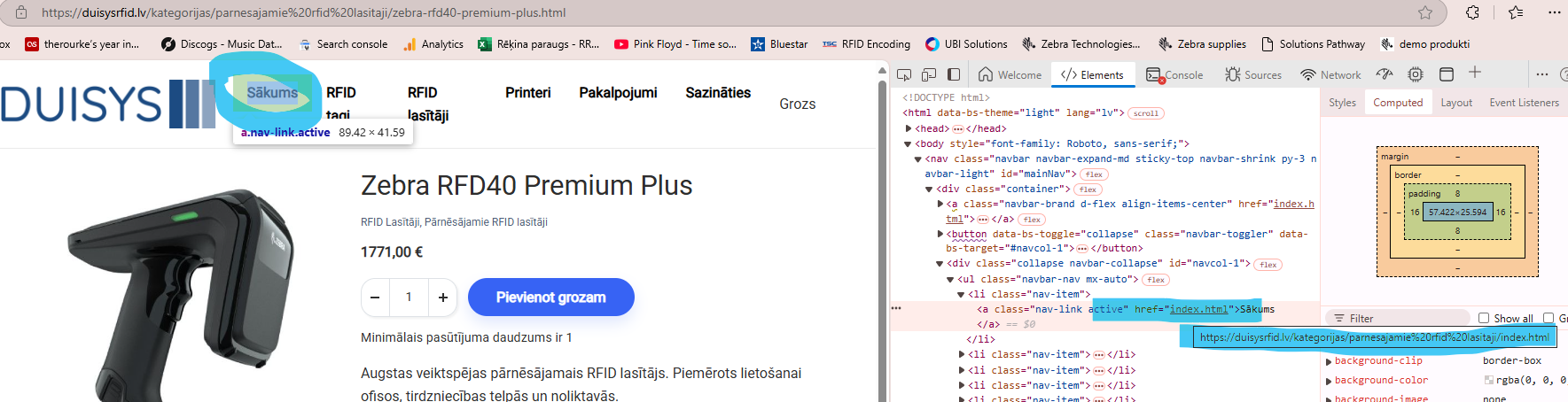Add page to favorites with star
Viewport: 1568px width, 402px height.
[1425, 12]
